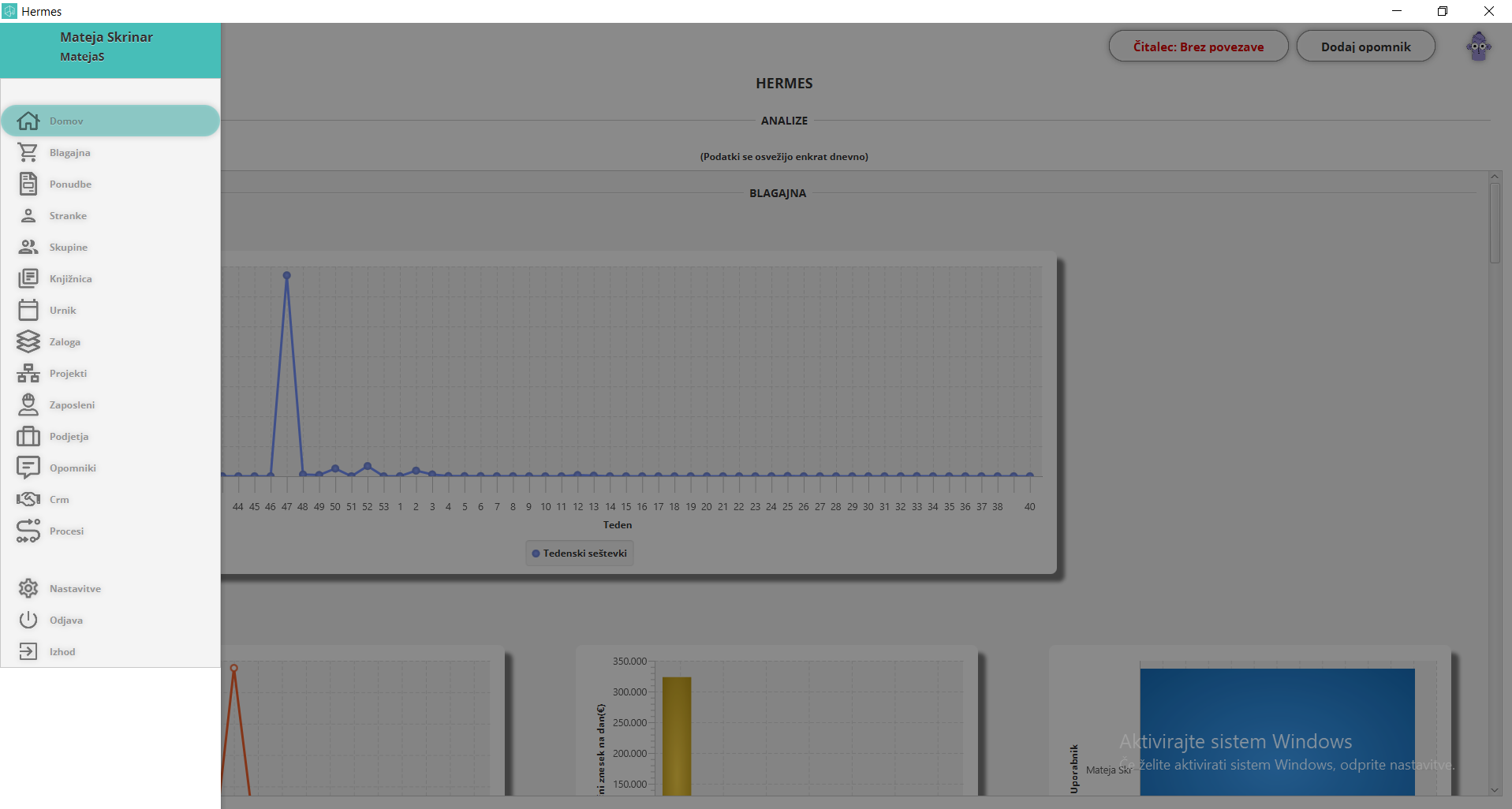Click the yellow bar in daily amount chart
Screen dimensions: 1512x809
[677, 735]
